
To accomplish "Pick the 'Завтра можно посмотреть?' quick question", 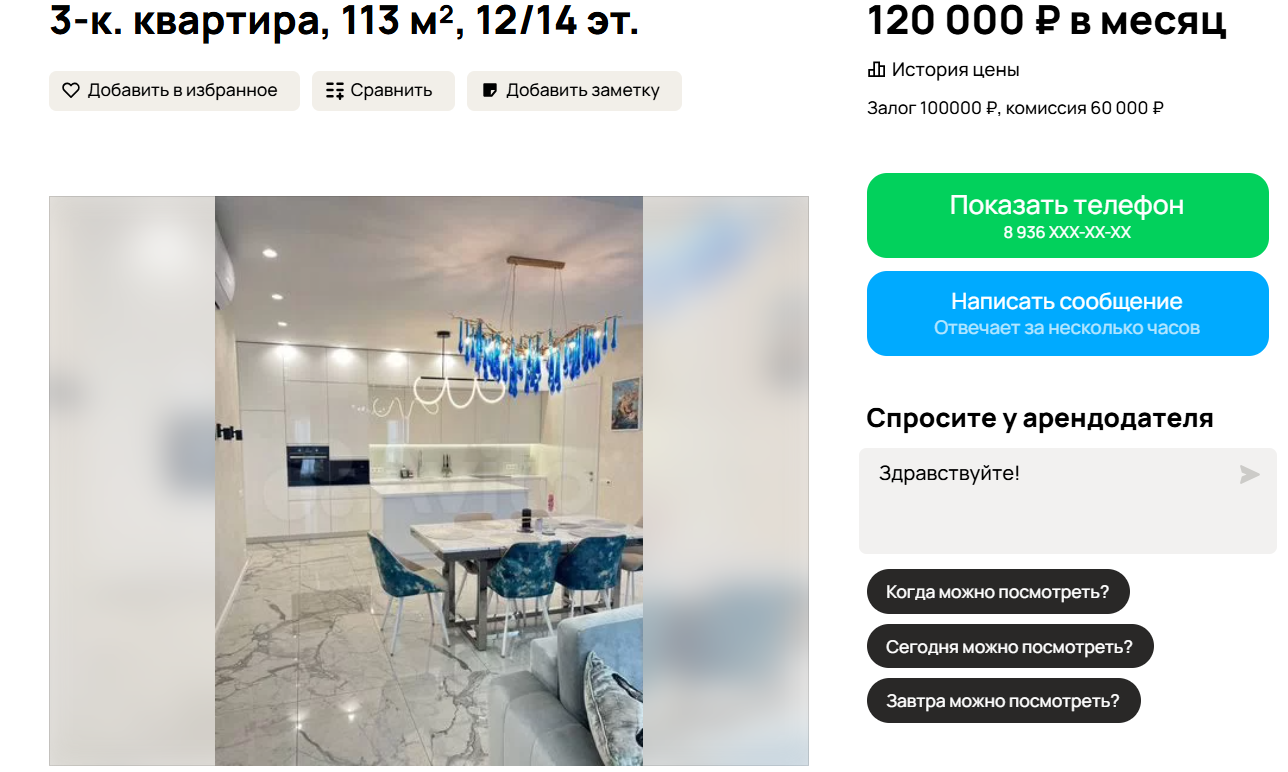I will click(x=1003, y=701).
